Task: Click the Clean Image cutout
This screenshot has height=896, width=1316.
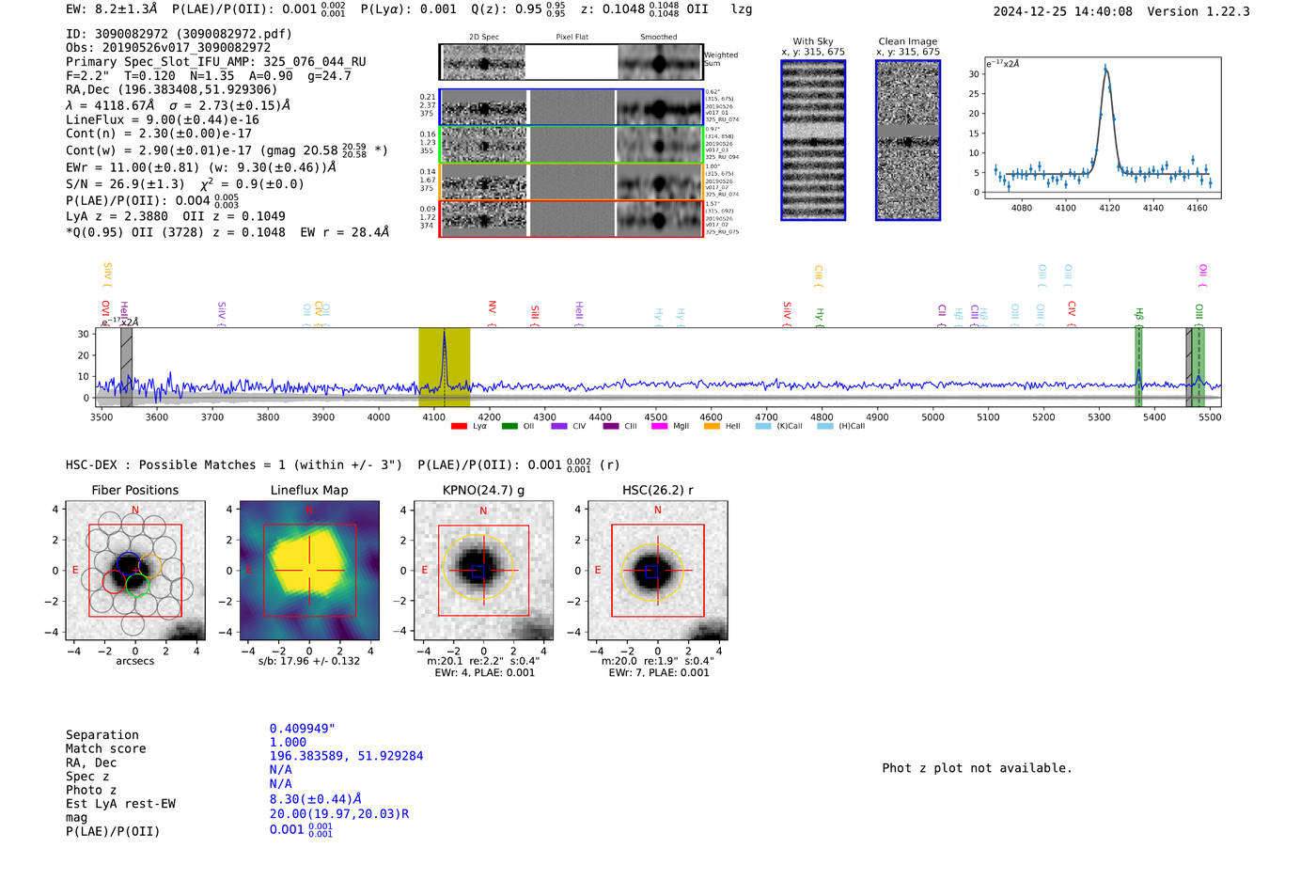Action: click(908, 140)
